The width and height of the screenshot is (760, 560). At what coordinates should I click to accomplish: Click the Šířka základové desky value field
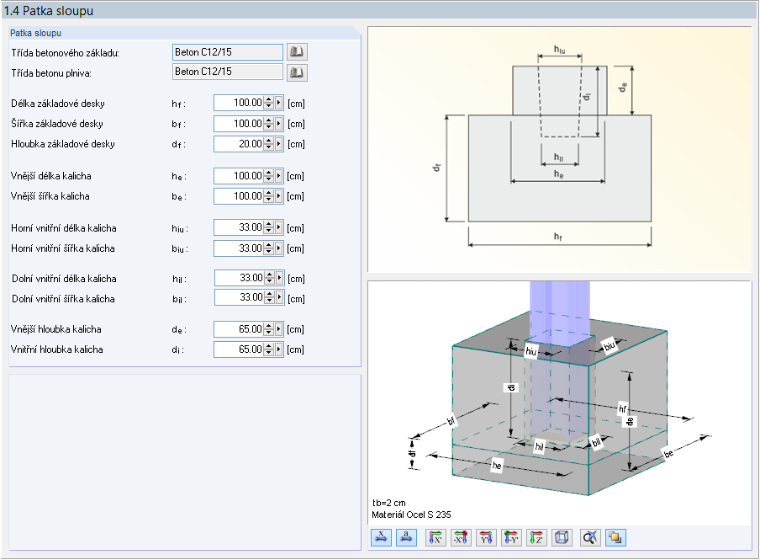point(239,124)
